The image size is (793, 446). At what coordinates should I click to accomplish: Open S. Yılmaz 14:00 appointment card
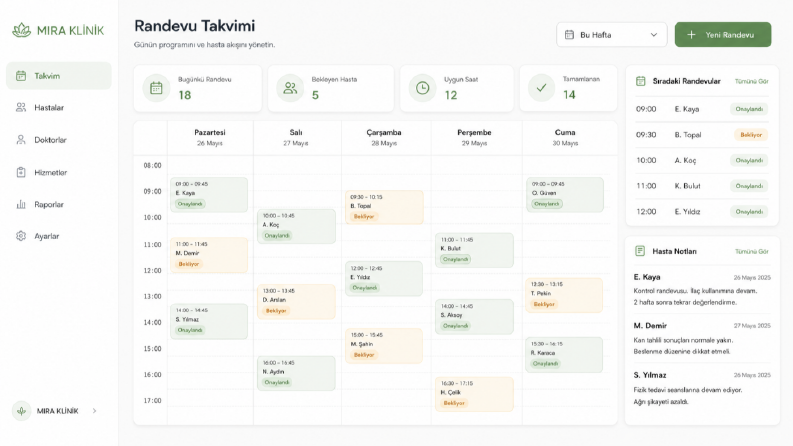pyautogui.click(x=209, y=321)
